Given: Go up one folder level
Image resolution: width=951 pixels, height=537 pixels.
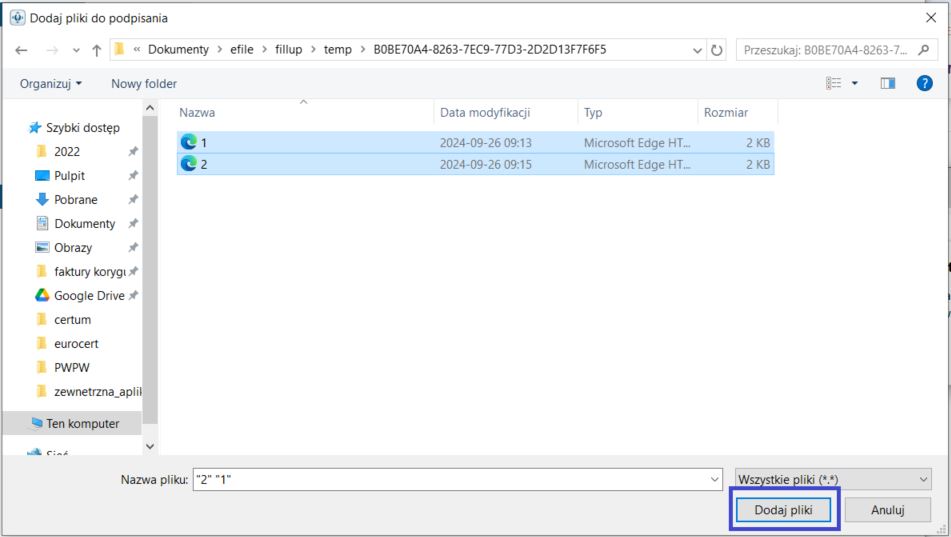Looking at the screenshot, I should click(x=96, y=50).
